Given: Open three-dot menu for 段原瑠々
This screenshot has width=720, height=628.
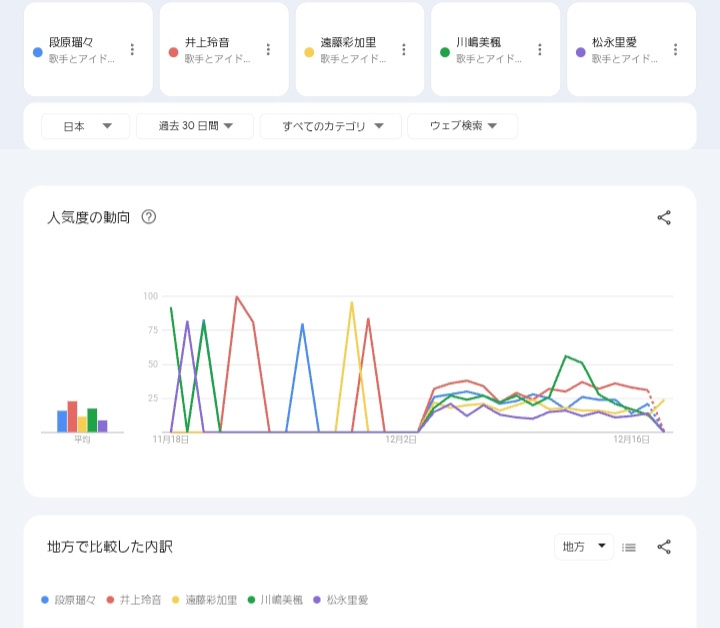Looking at the screenshot, I should pos(132,50).
